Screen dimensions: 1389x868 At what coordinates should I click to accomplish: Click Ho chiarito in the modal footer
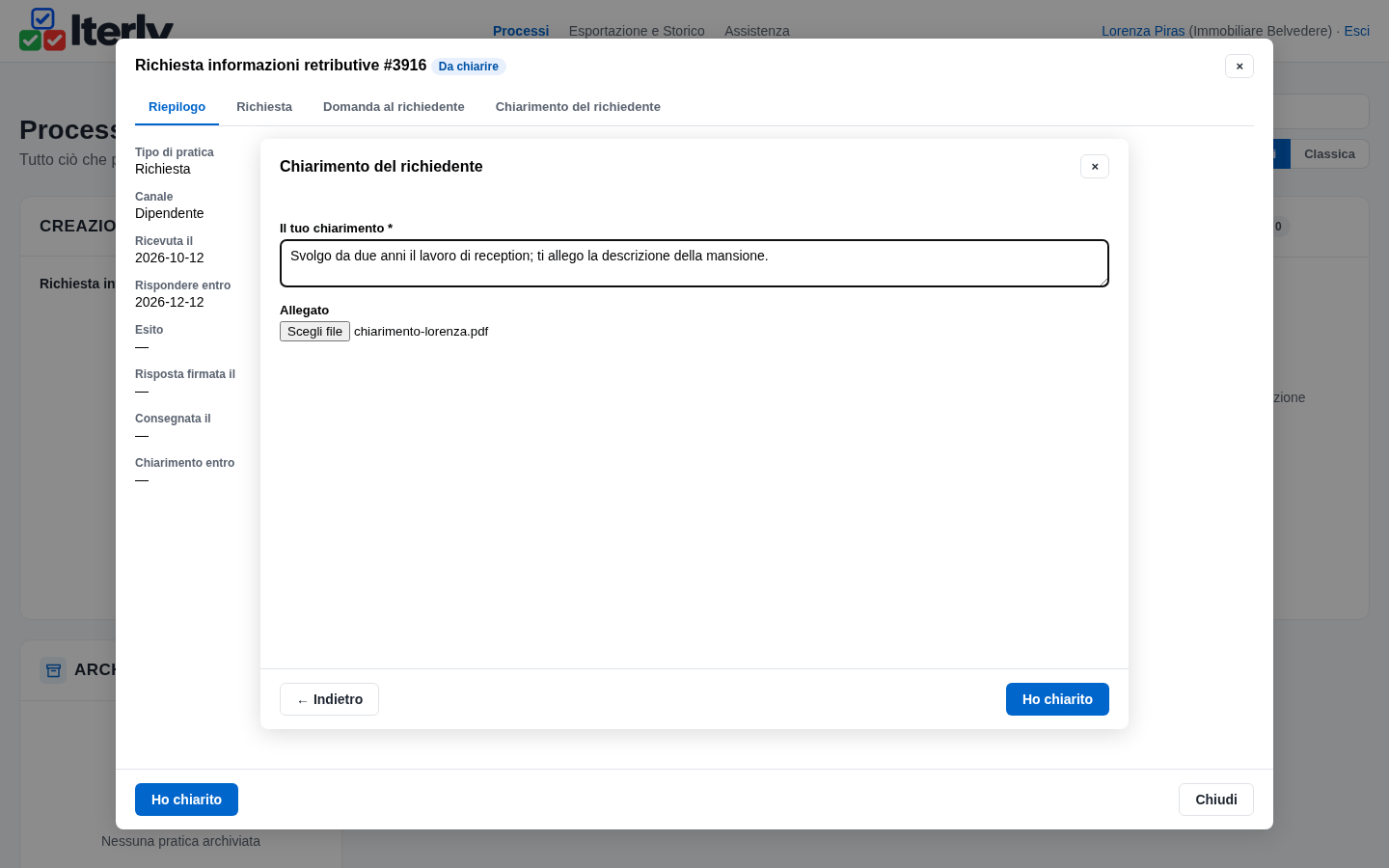point(186,800)
